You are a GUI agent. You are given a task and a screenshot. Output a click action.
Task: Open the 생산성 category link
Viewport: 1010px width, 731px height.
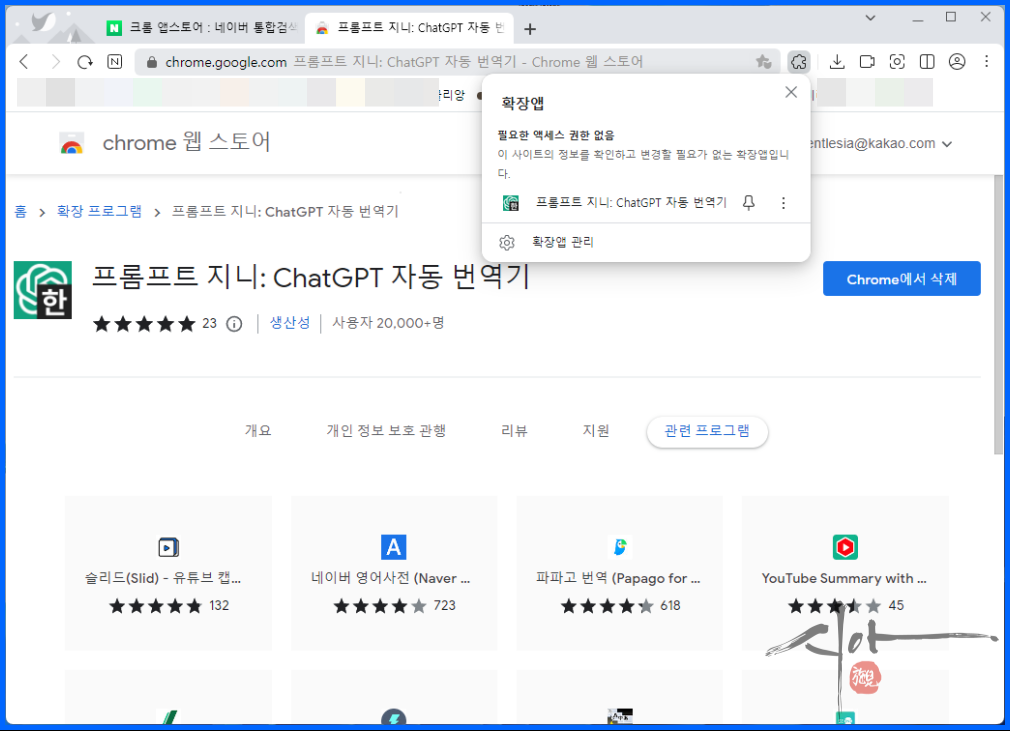click(x=289, y=323)
